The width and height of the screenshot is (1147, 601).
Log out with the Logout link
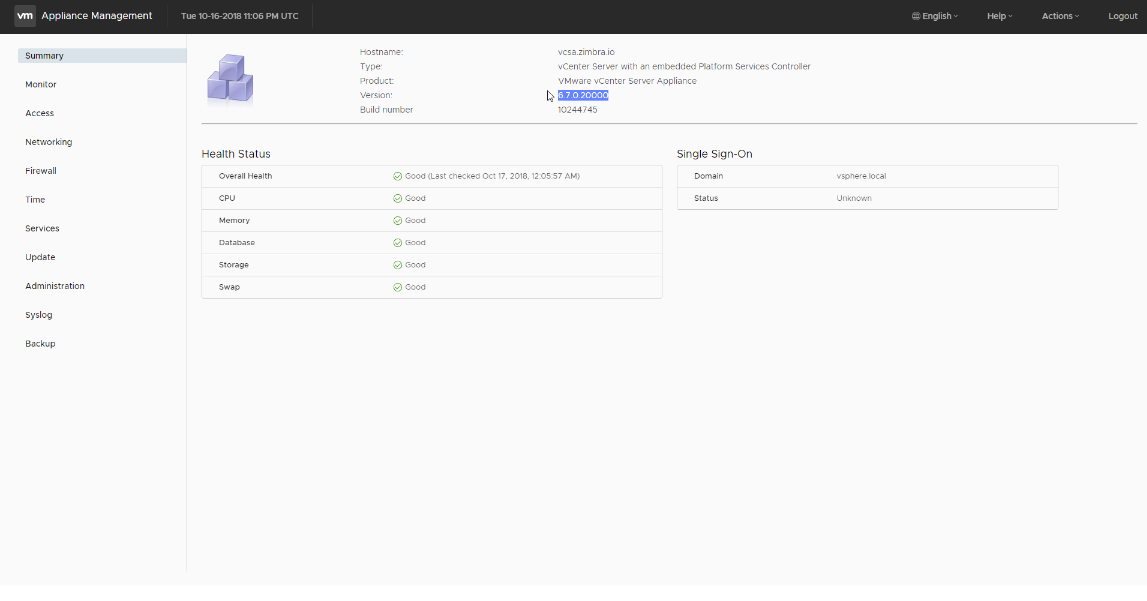(x=1123, y=16)
